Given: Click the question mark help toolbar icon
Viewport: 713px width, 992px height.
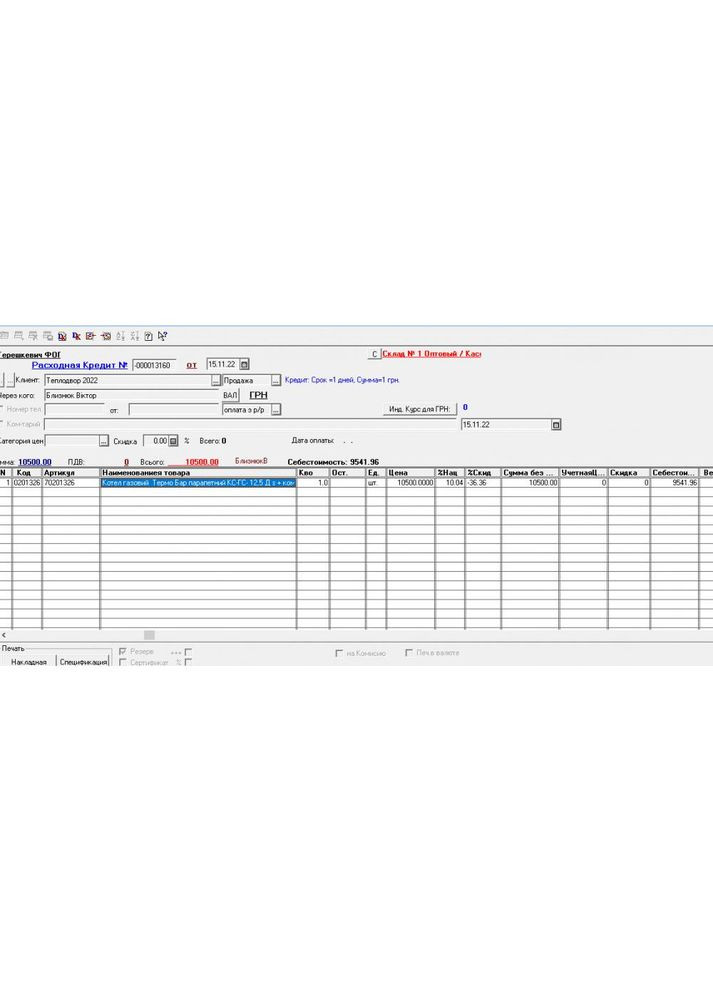Looking at the screenshot, I should 148,336.
